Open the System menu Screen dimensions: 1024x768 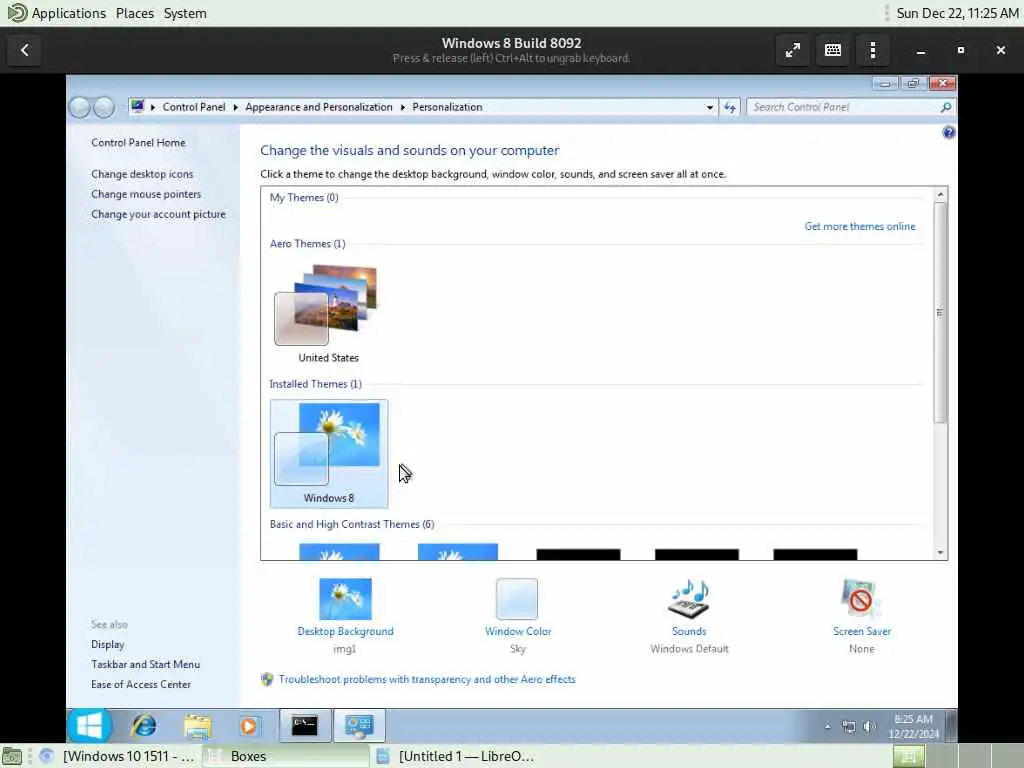(185, 13)
